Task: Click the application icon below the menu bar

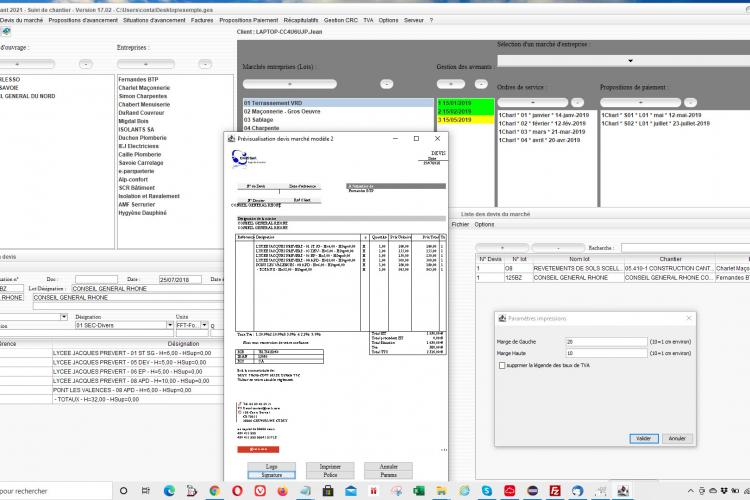Action: click(6, 32)
